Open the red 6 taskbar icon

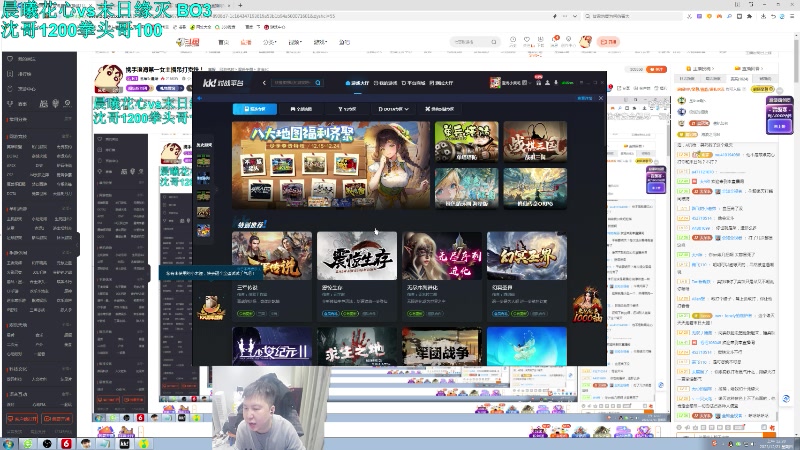pos(66,443)
